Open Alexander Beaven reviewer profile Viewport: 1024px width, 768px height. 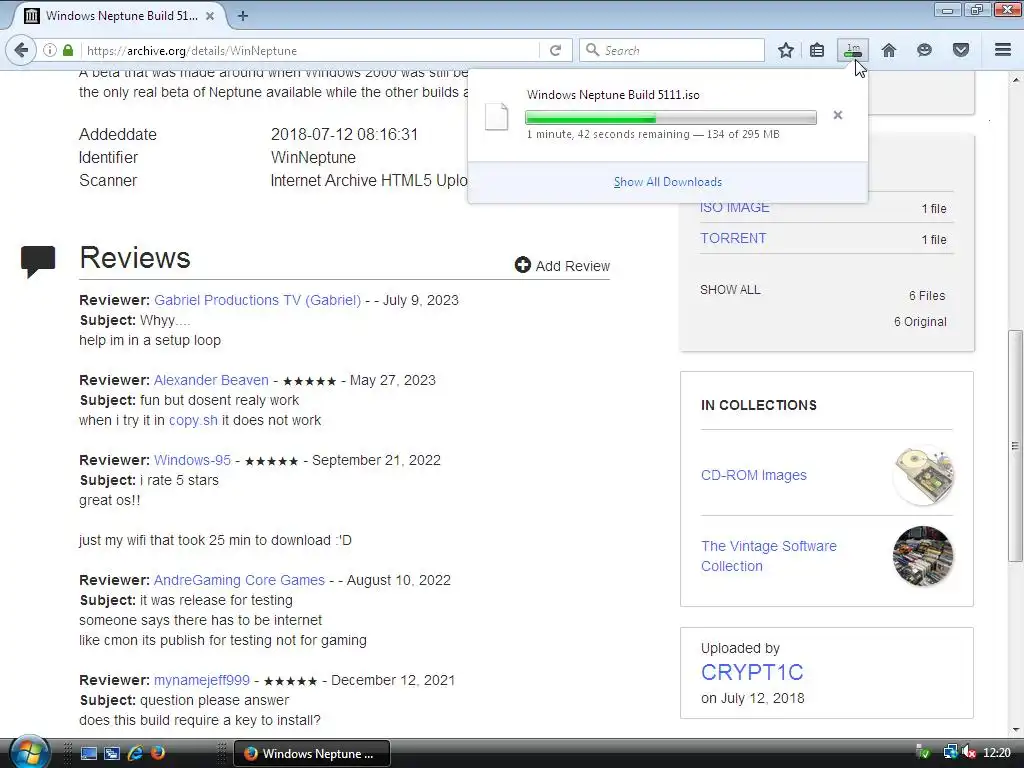tap(211, 380)
